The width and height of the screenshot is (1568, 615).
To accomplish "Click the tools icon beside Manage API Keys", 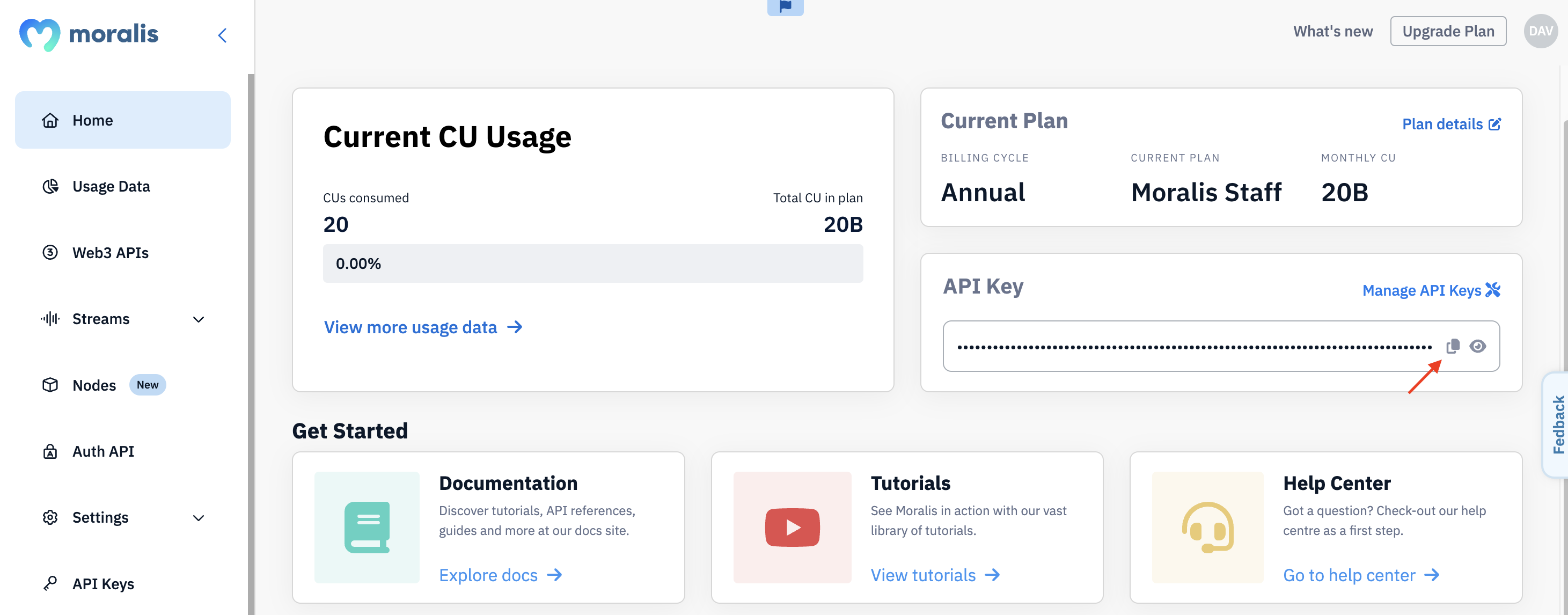I will pyautogui.click(x=1492, y=290).
